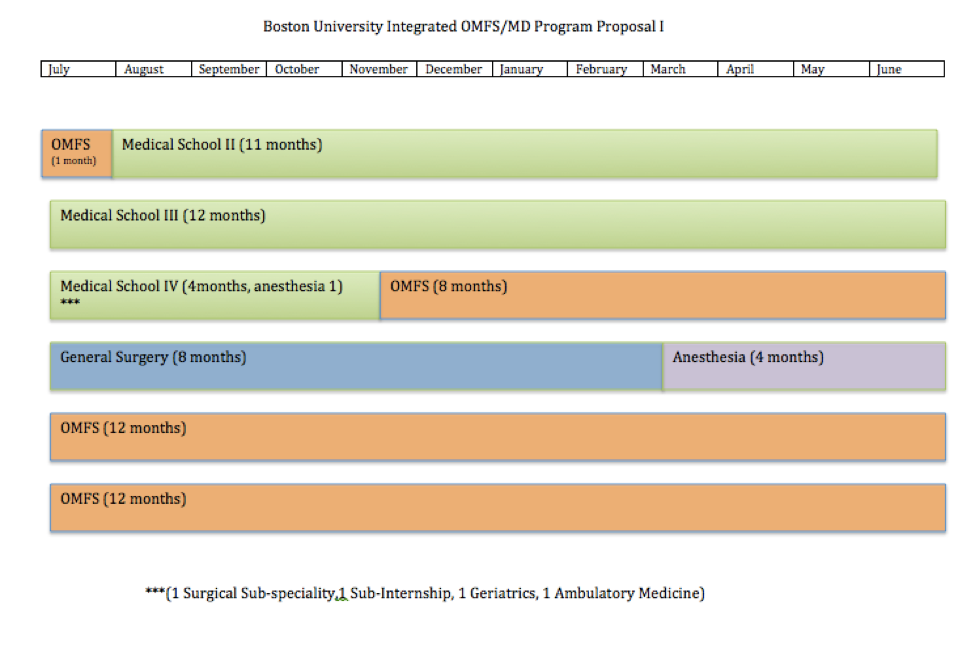This screenshot has height=658, width=974.
Task: Click the May month cell
Action: click(x=831, y=69)
